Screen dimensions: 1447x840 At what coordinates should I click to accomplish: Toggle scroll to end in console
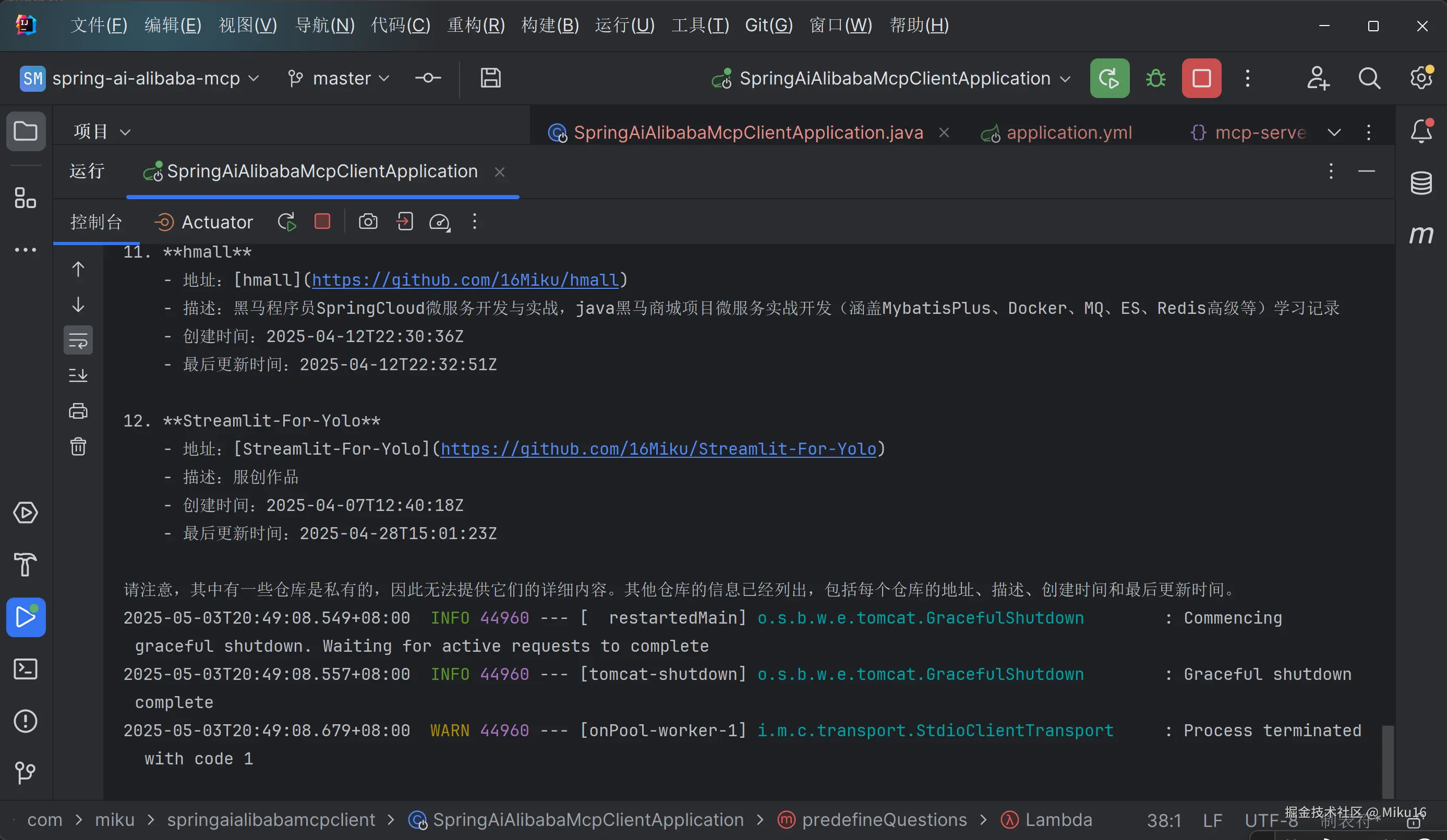coord(78,375)
